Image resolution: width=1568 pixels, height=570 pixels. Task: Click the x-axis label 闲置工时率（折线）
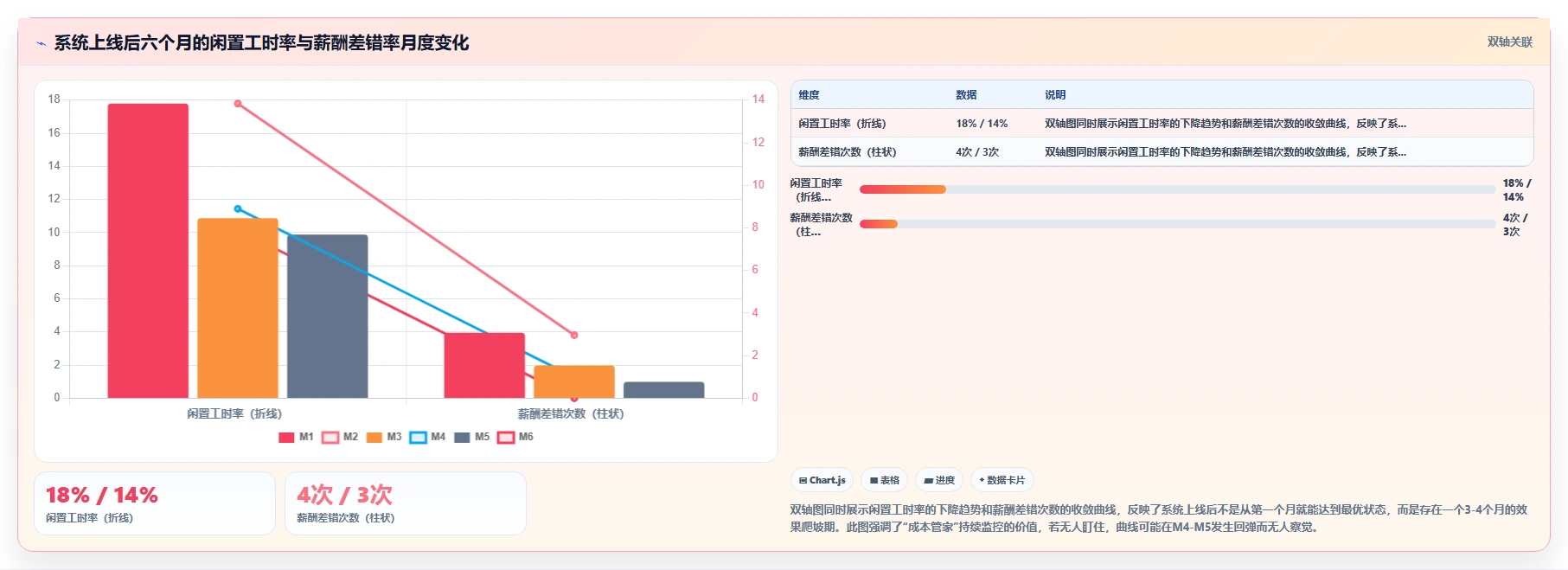[x=234, y=413]
